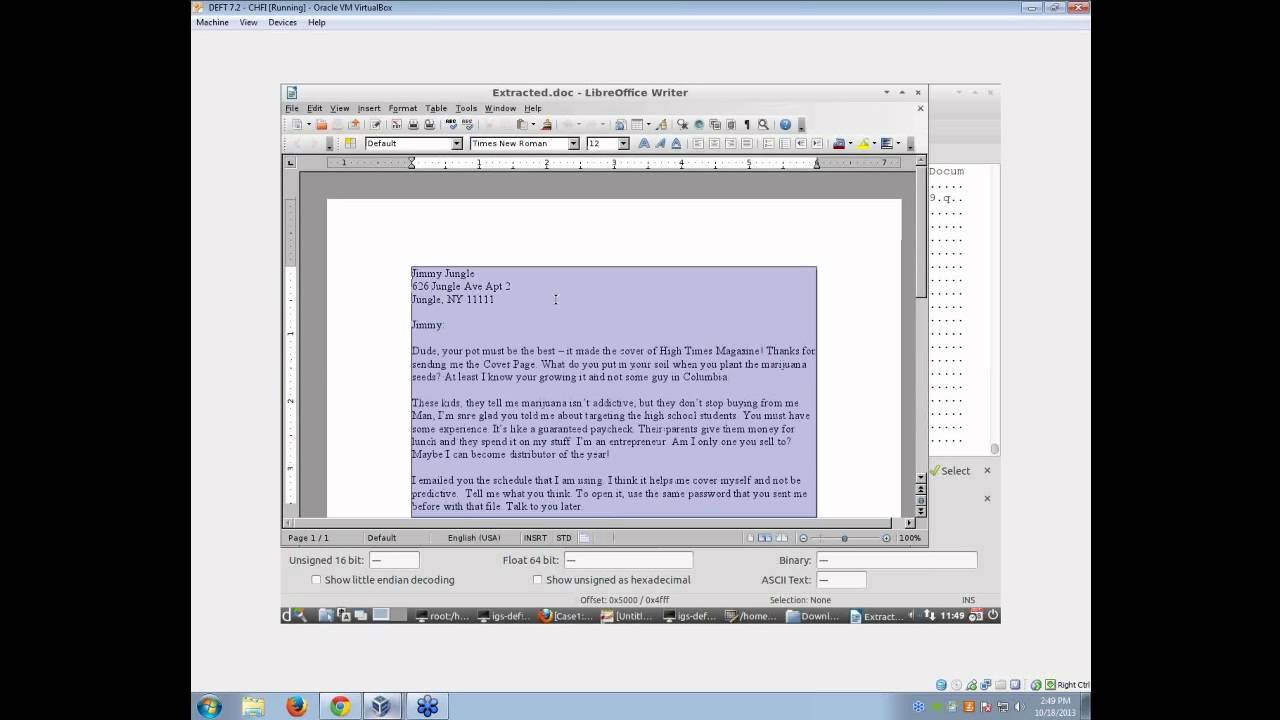Open the Times New Roman font dropdown
1280x720 pixels.
click(573, 144)
